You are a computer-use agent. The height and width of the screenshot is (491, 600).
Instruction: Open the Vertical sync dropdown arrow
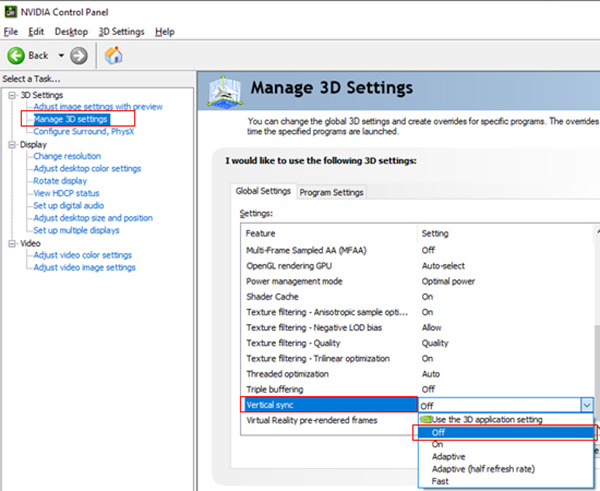586,405
